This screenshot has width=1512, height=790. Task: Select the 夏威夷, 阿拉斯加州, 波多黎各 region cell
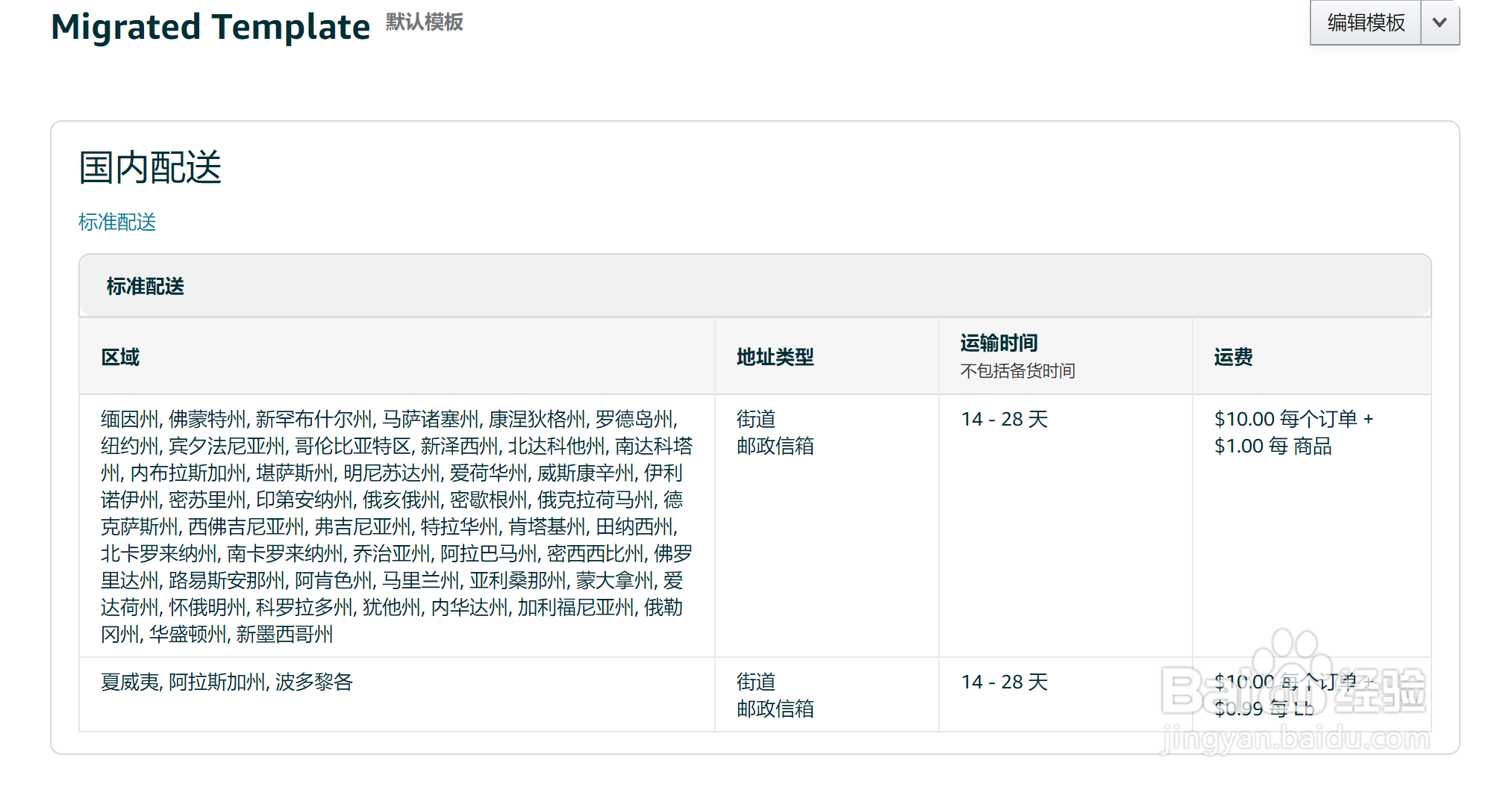[227, 682]
